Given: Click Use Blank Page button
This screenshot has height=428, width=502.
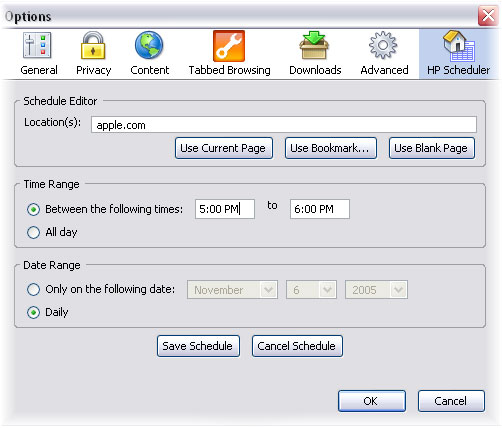Looking at the screenshot, I should (x=432, y=148).
